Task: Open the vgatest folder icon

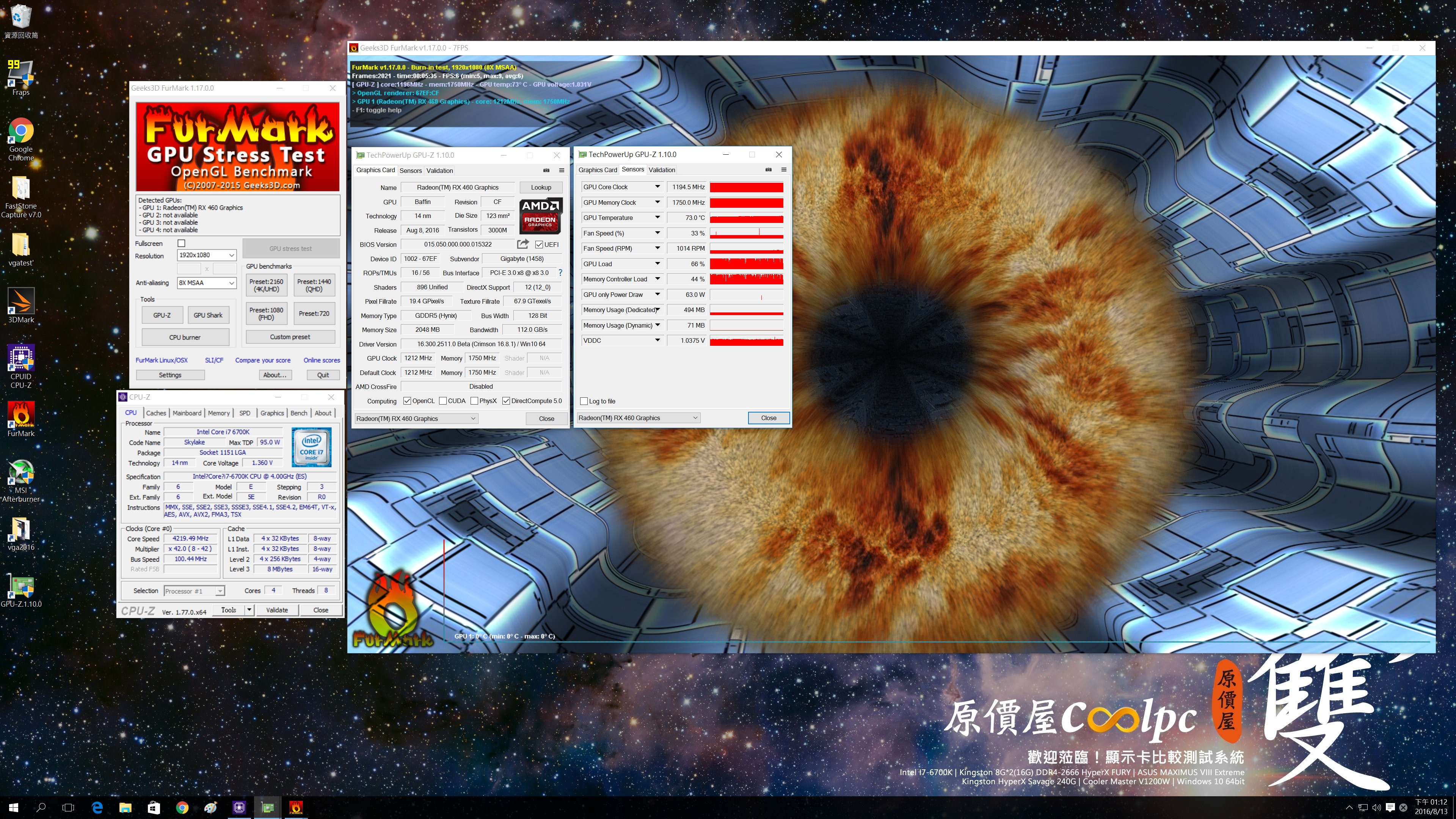Action: click(x=21, y=249)
